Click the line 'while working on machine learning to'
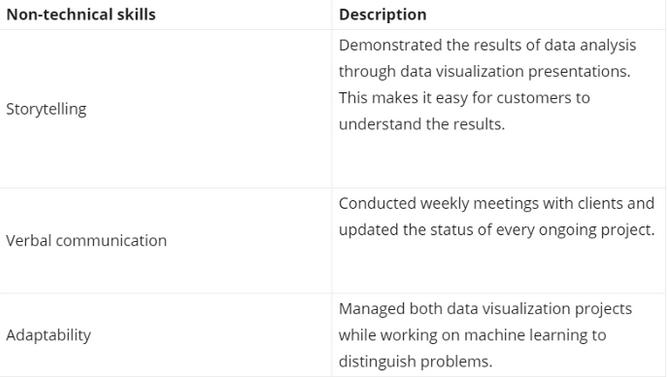 click(x=473, y=335)
